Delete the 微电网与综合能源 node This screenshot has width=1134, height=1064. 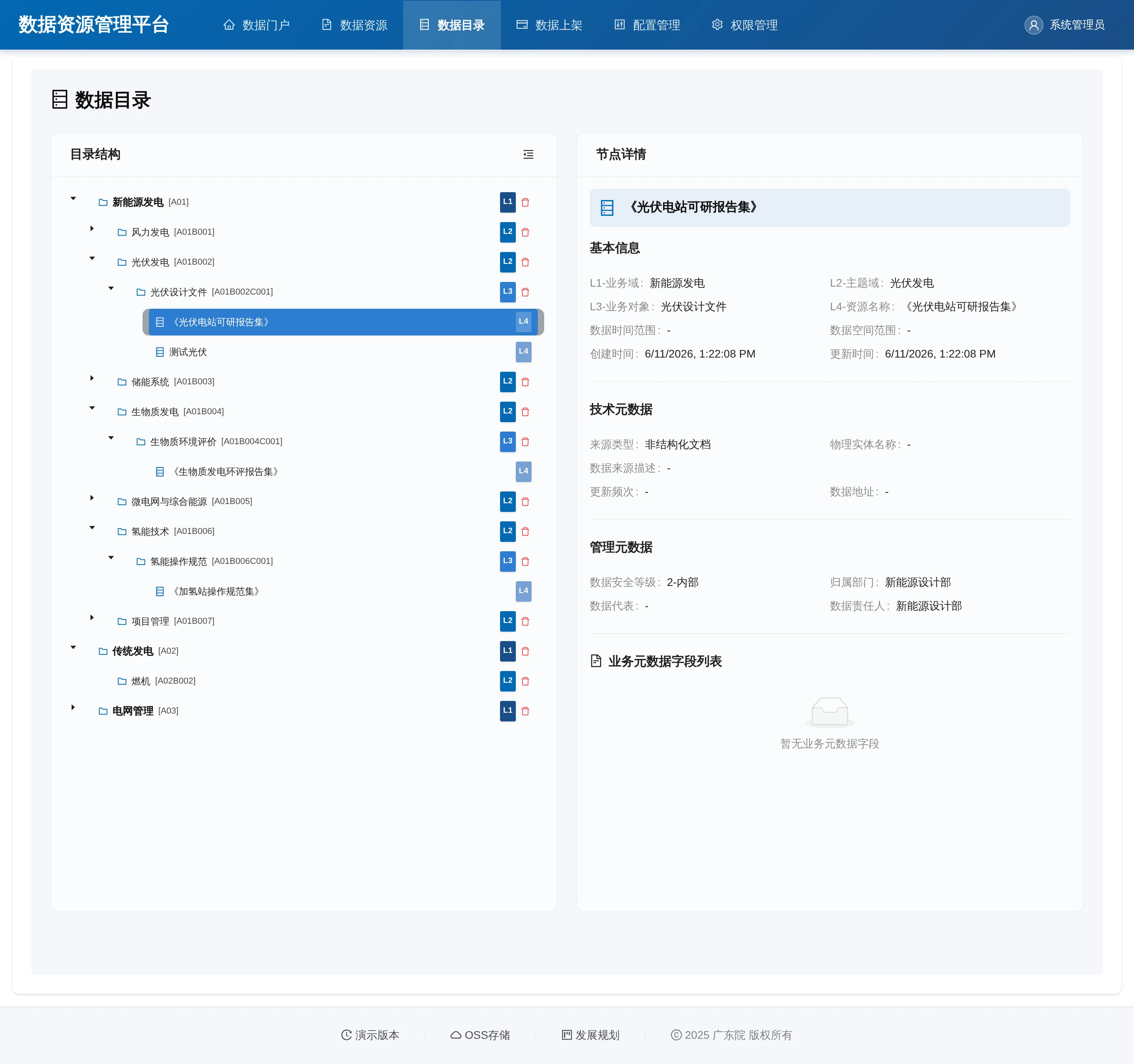coord(525,502)
